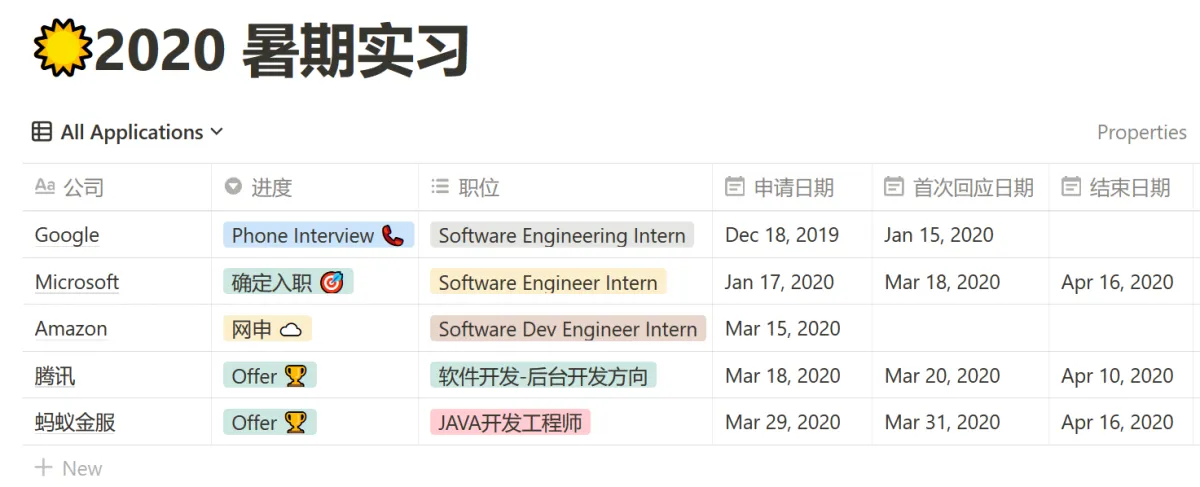The height and width of the screenshot is (487, 1200).
Task: Open the Phone Interview status tag for Google
Action: 318,236
